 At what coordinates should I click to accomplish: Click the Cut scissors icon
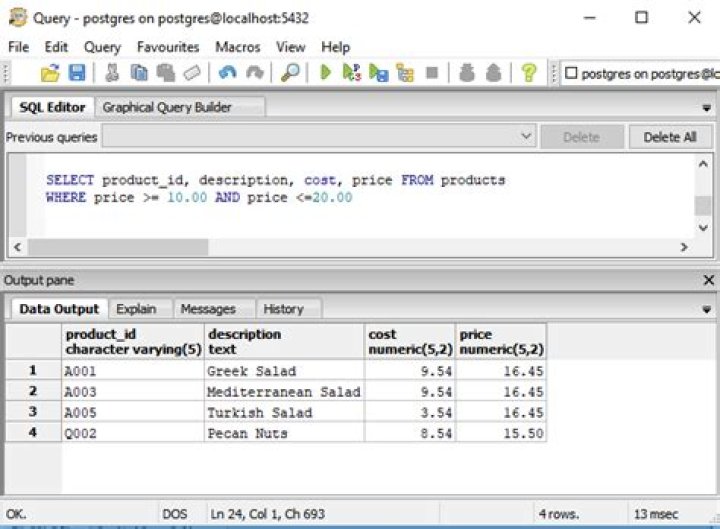pos(112,73)
